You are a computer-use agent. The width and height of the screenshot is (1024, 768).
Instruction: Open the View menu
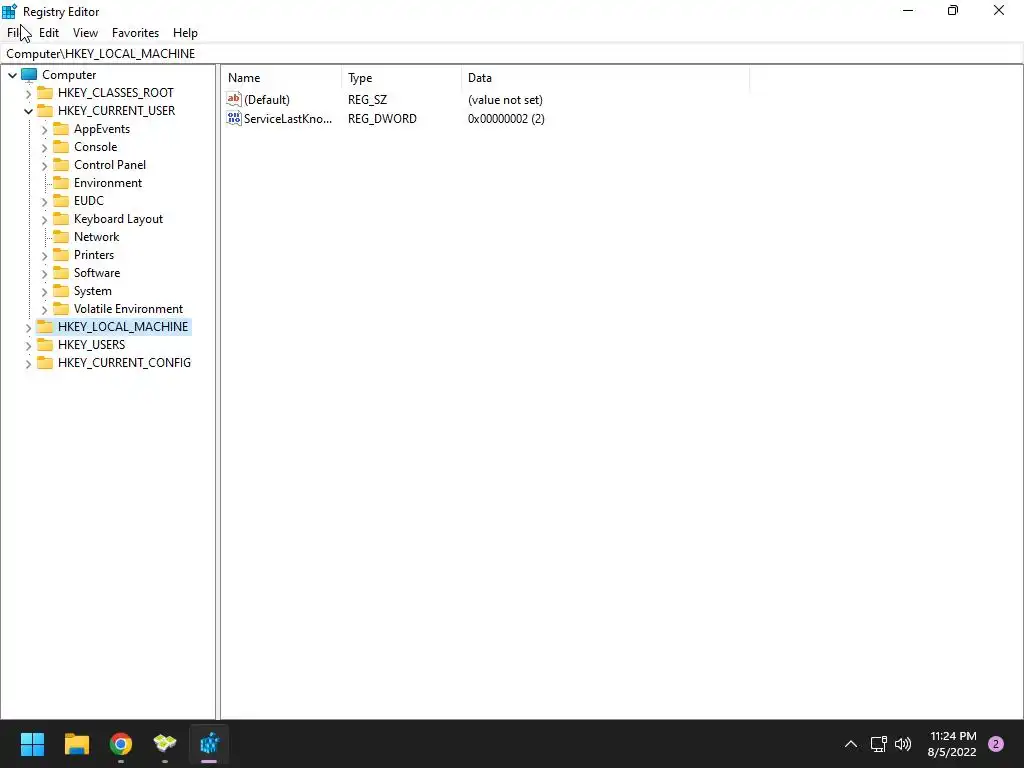85,33
